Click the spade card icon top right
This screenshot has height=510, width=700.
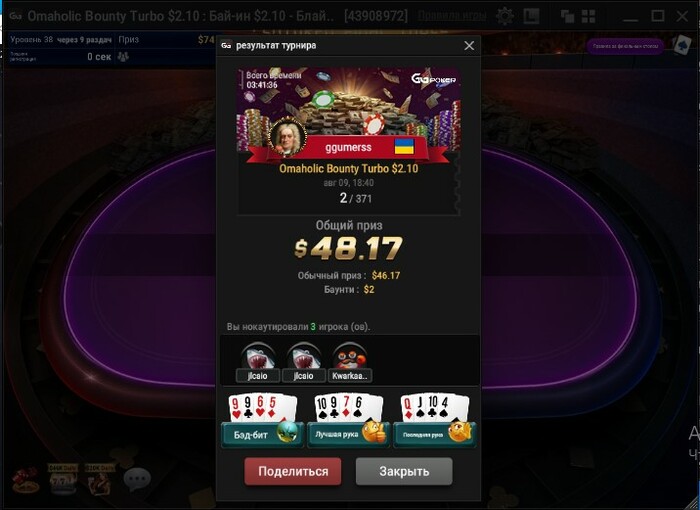682,45
